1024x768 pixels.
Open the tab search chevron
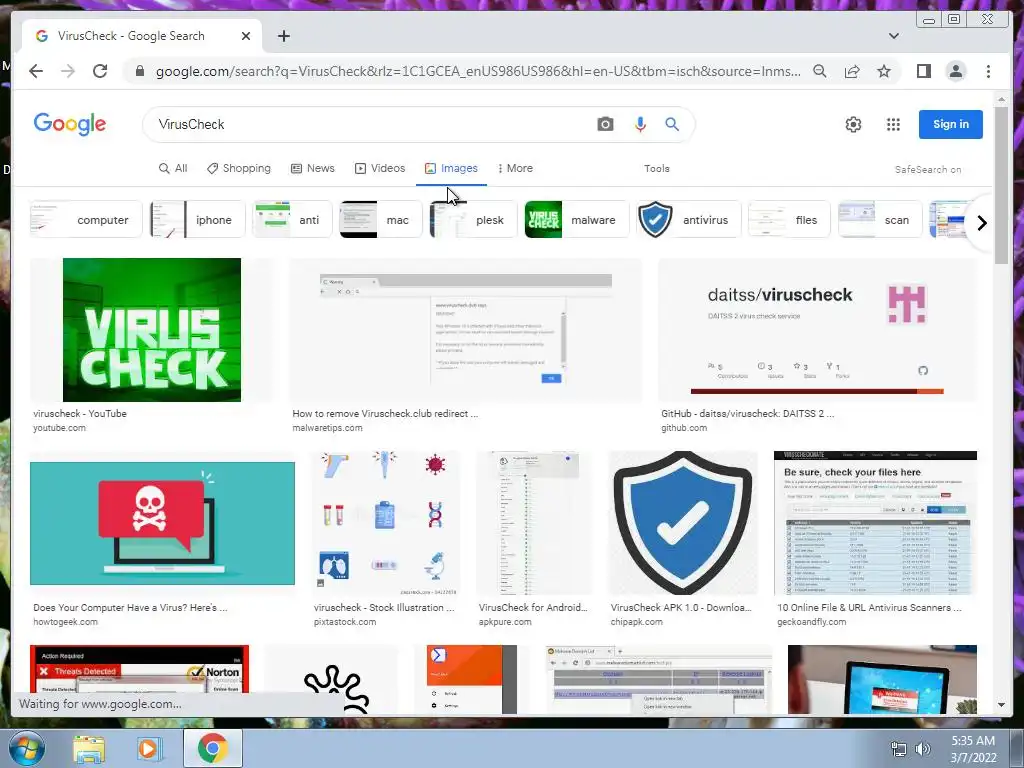893,36
